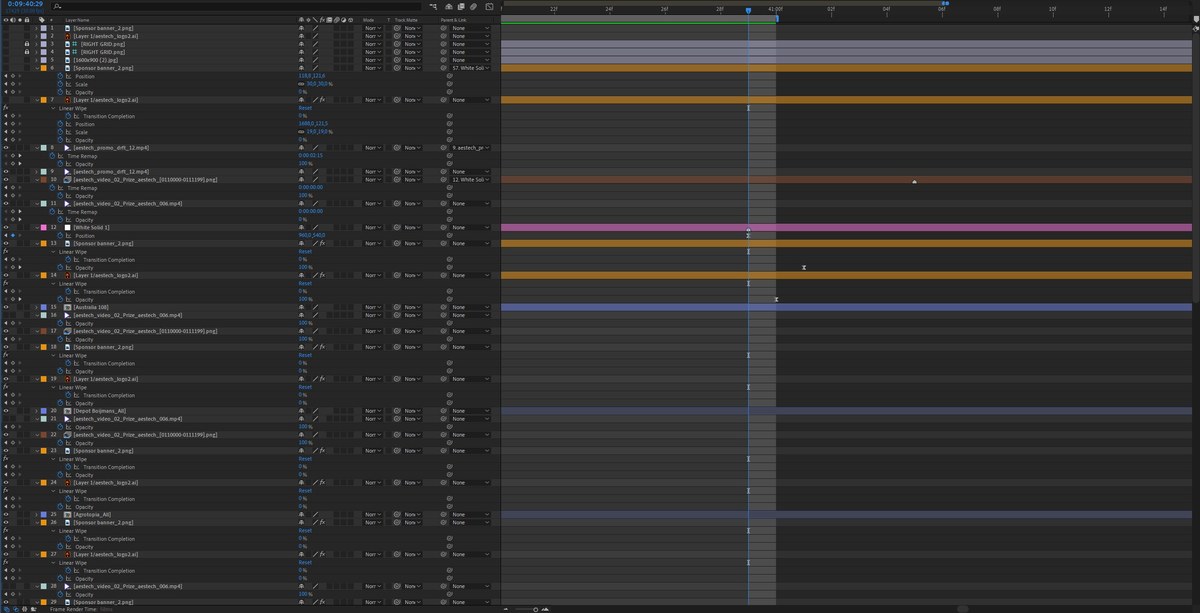Collapse layer 6 Sponsor banner_2.png
This screenshot has height=613, width=1200.
tap(36, 68)
